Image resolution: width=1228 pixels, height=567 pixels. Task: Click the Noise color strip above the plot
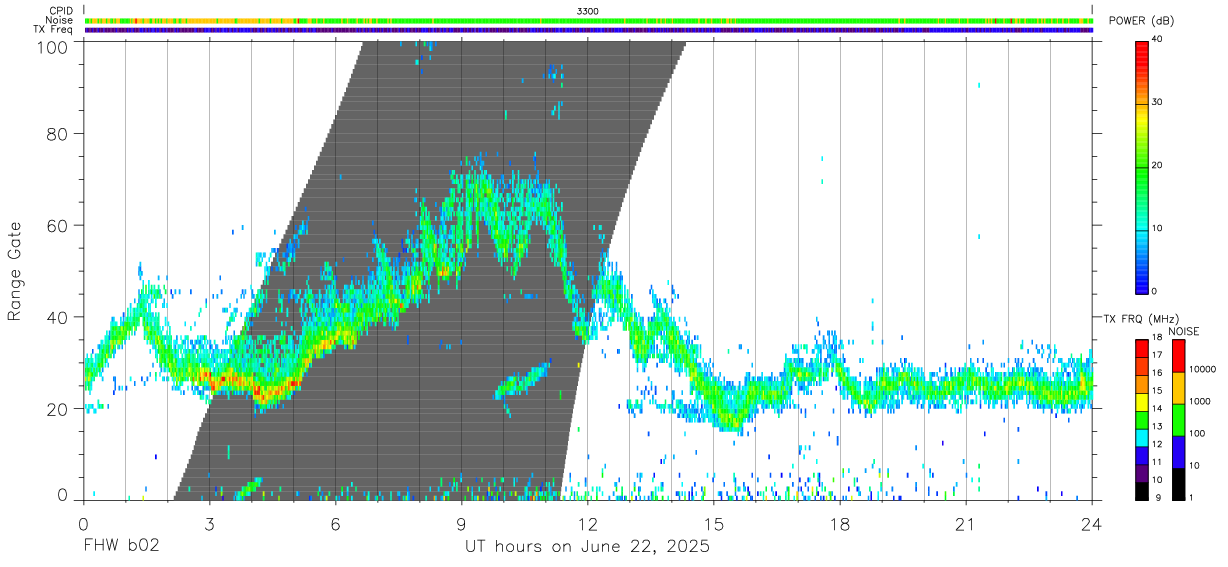(x=588, y=20)
